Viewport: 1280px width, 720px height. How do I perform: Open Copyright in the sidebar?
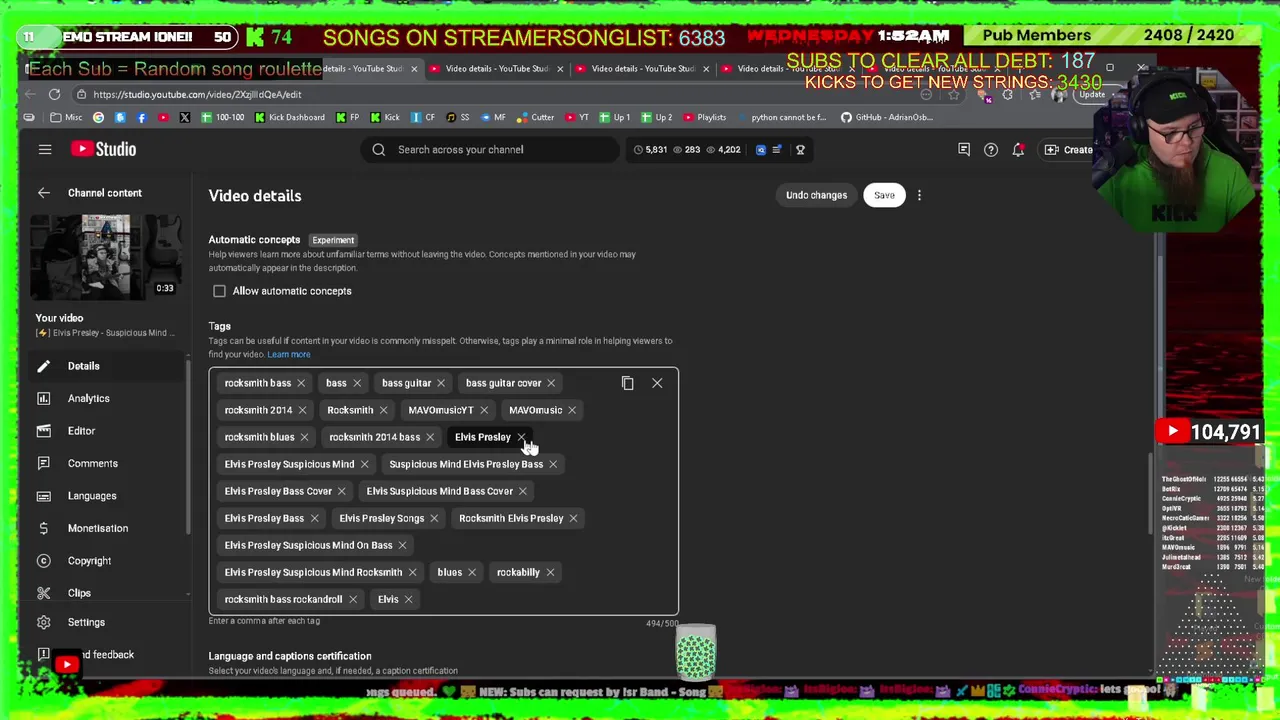coord(105,561)
